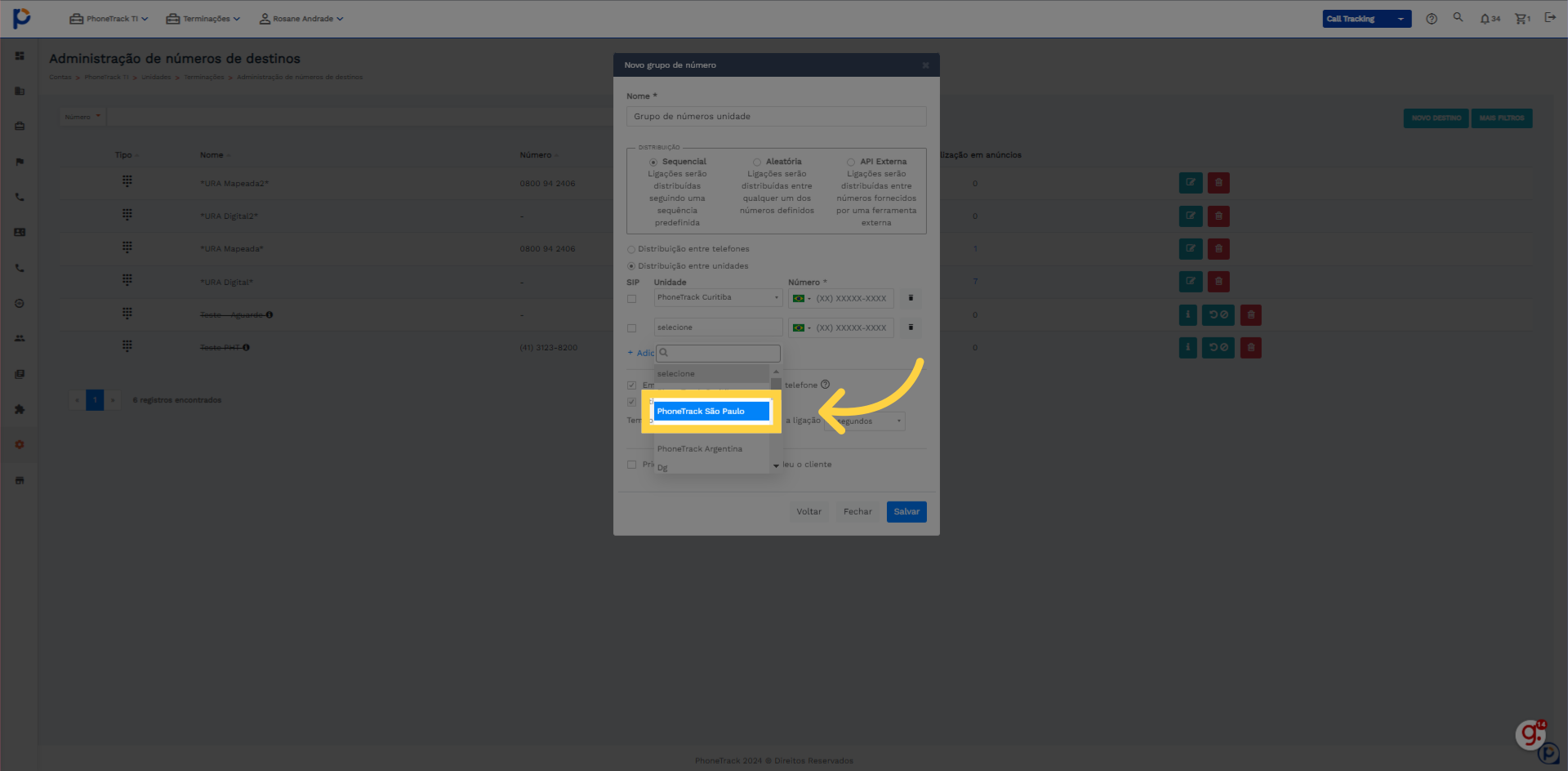
Task: Select API Externa distribution option
Action: [x=851, y=163]
